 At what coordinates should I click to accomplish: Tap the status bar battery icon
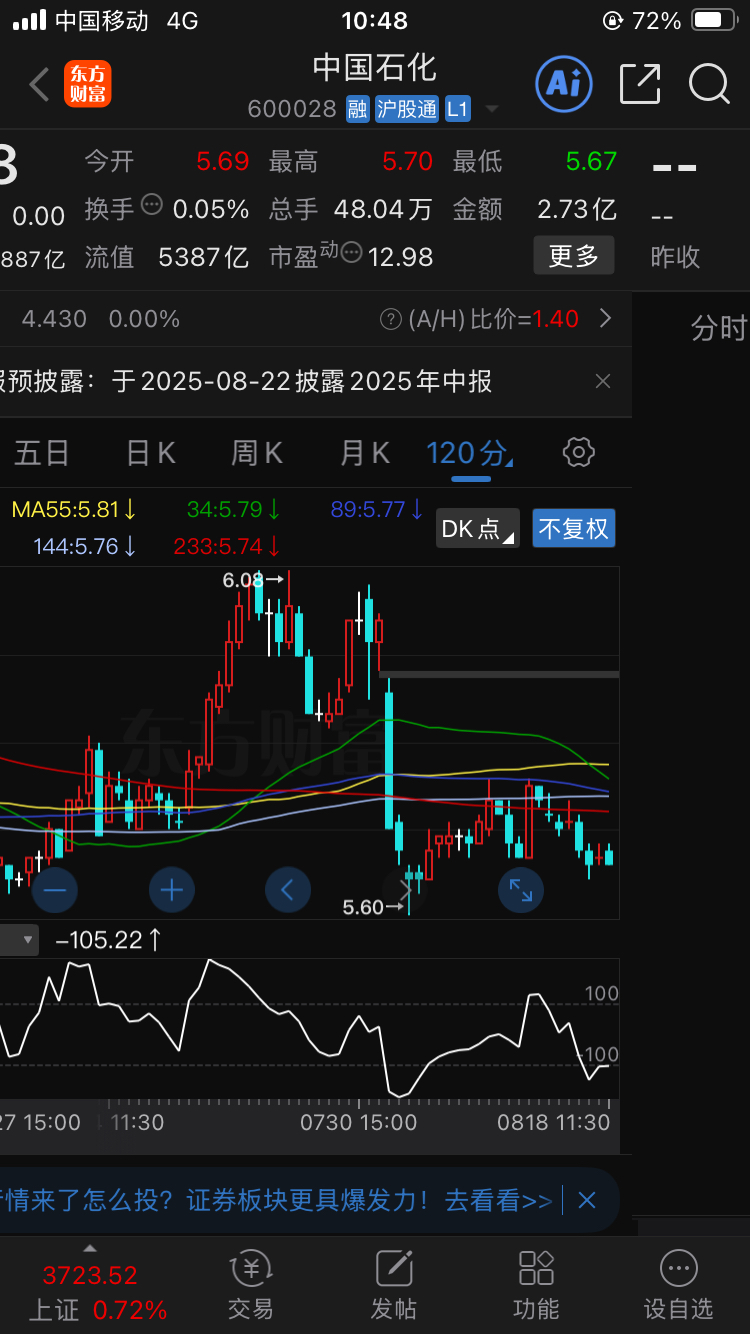point(714,20)
